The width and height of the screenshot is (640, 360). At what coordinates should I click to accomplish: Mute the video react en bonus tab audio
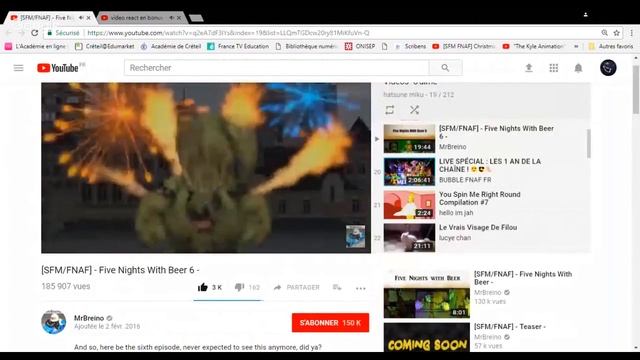coord(171,18)
